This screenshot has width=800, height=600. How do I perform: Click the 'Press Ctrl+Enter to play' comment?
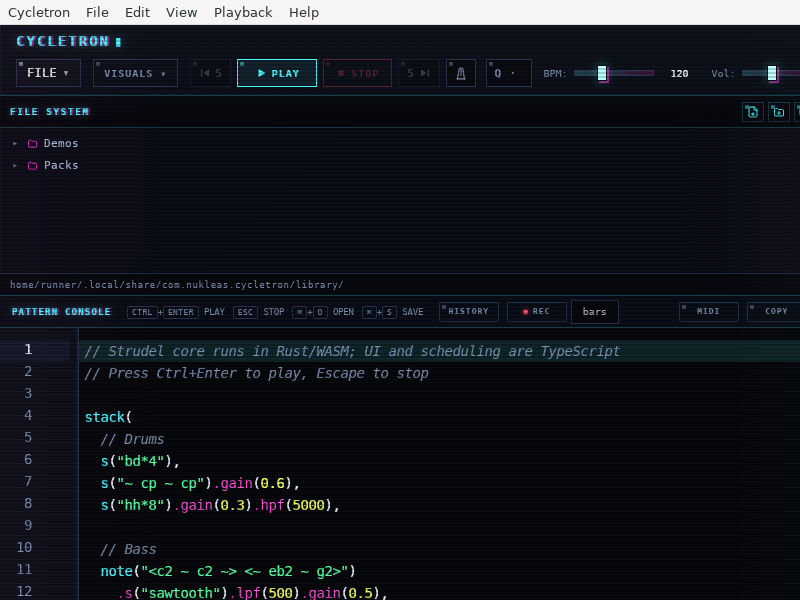pos(257,373)
